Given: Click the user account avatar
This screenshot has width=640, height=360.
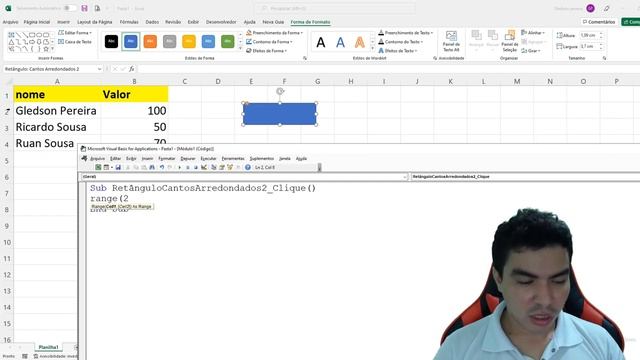Looking at the screenshot, I should coord(590,8).
